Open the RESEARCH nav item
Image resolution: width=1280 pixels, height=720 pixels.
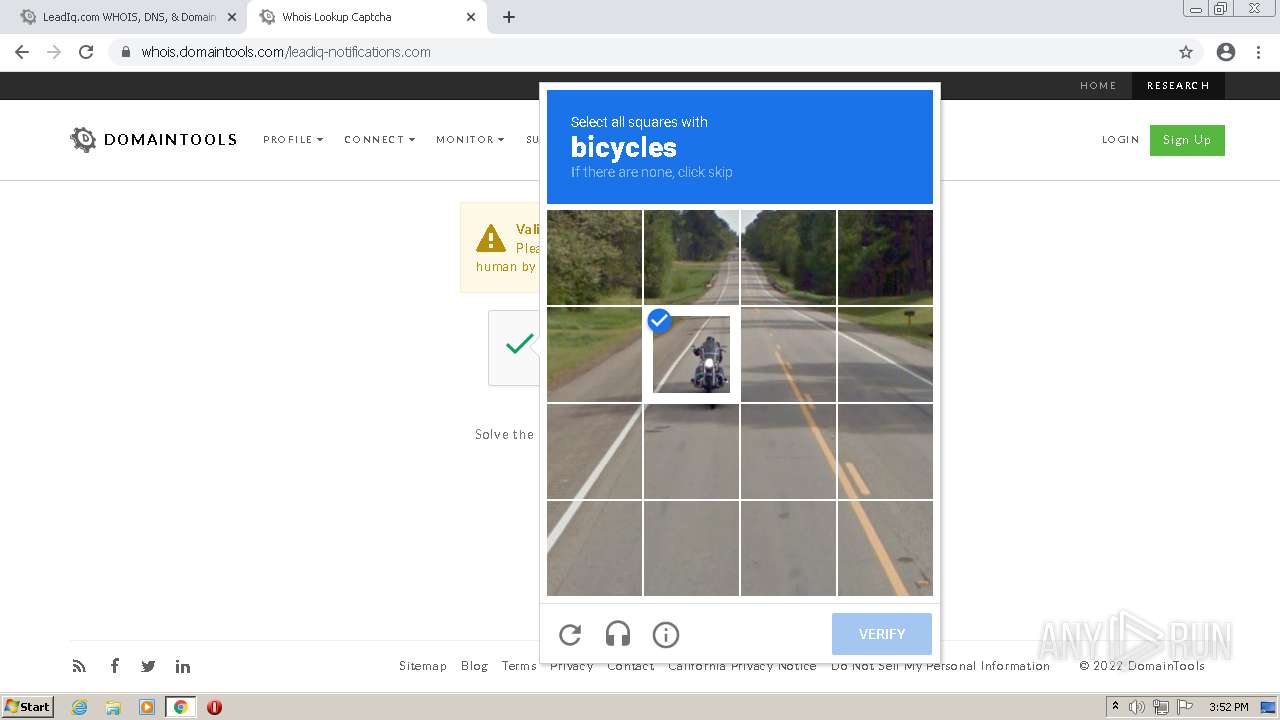tap(1178, 86)
